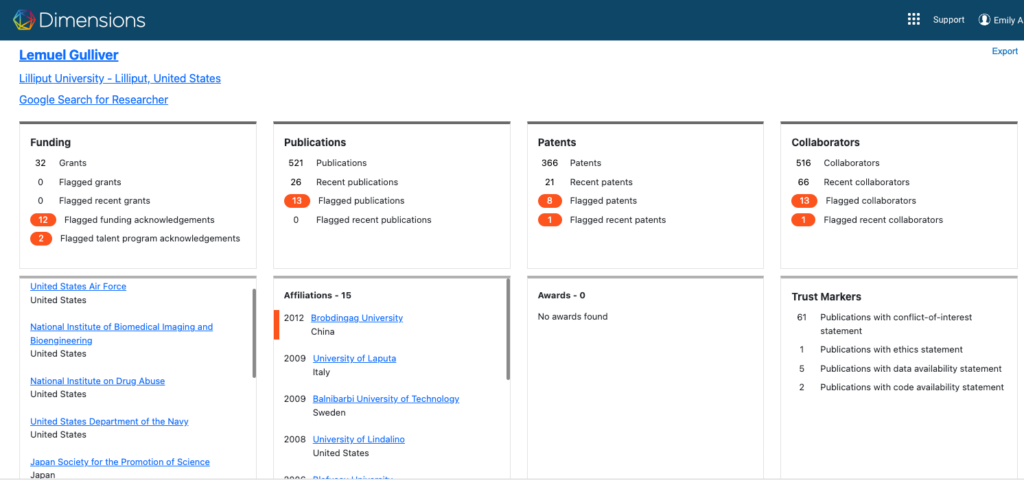Click '21 Recent patents' row
This screenshot has width=1024, height=500.
587,182
